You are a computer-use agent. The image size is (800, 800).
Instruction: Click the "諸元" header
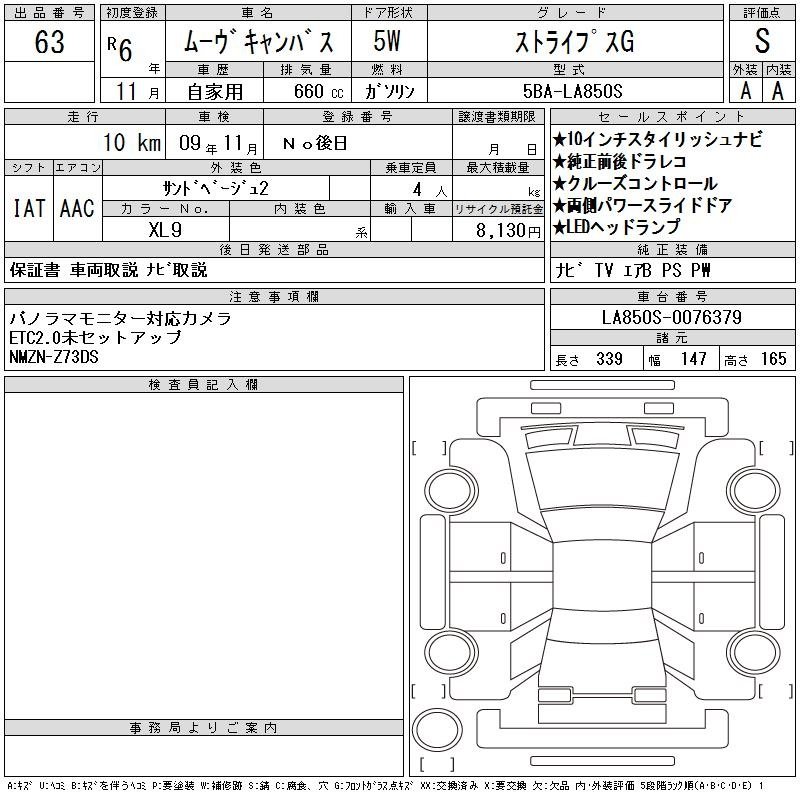tap(672, 338)
